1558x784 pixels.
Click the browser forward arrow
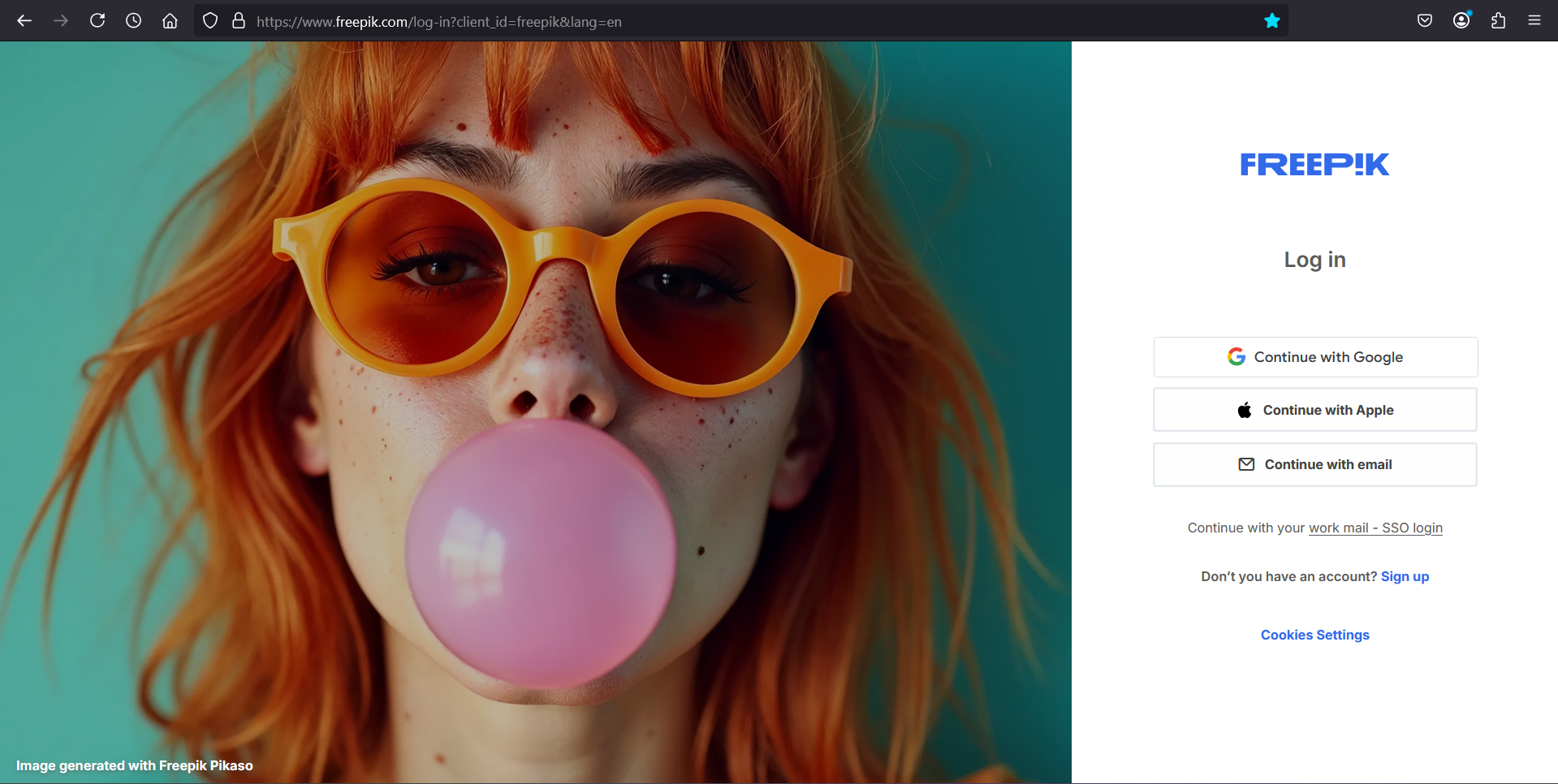(x=61, y=21)
